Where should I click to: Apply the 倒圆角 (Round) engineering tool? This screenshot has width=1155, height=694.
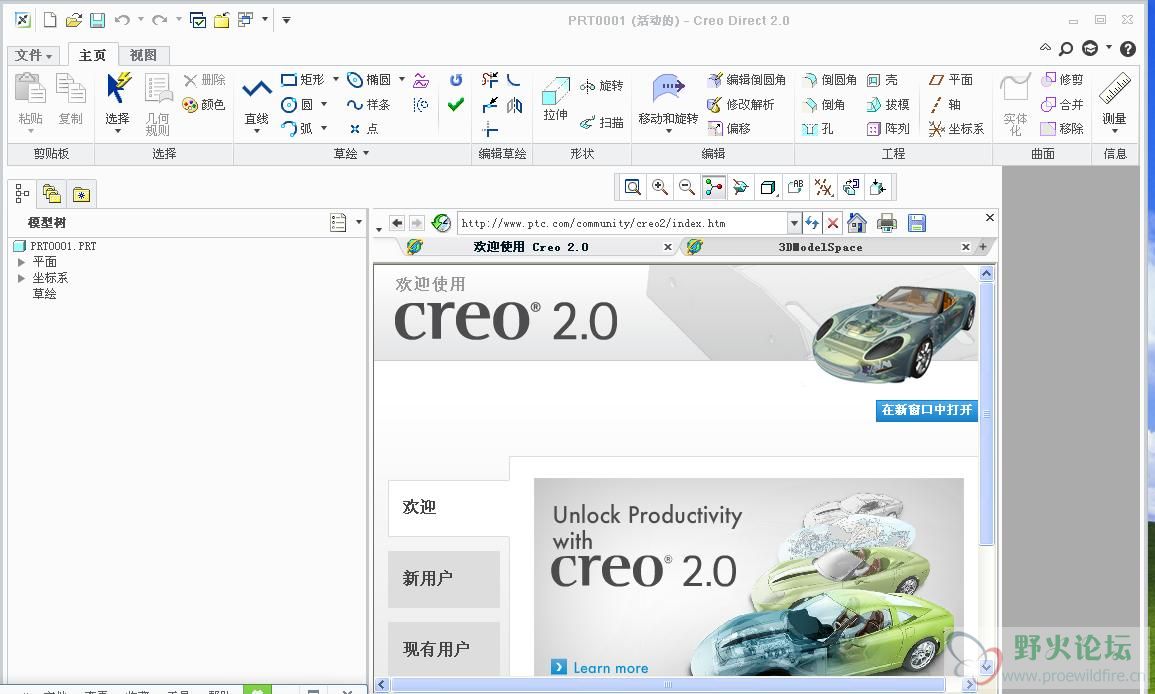(829, 80)
